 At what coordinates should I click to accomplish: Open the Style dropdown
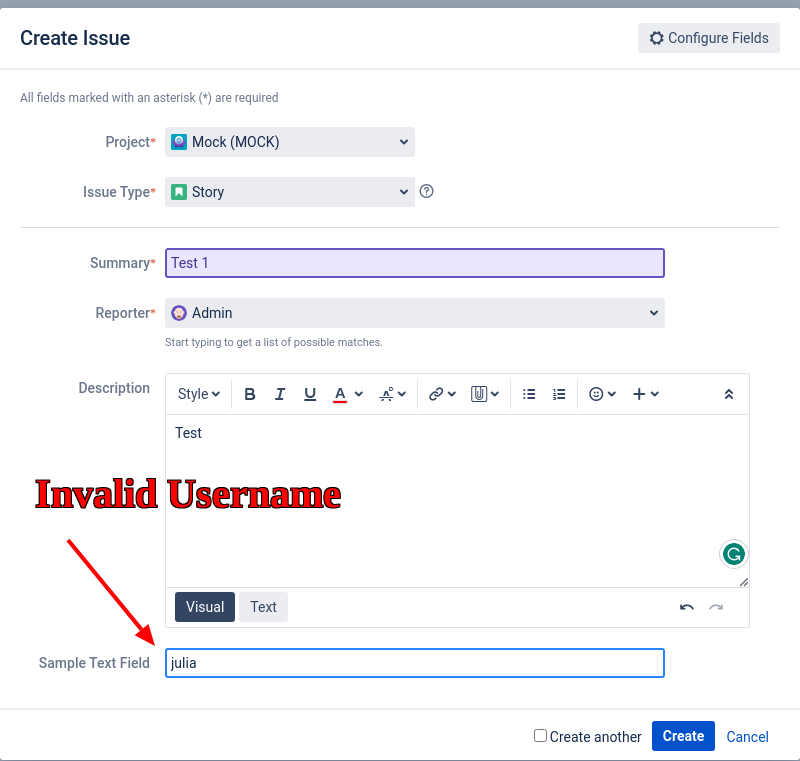[x=198, y=394]
